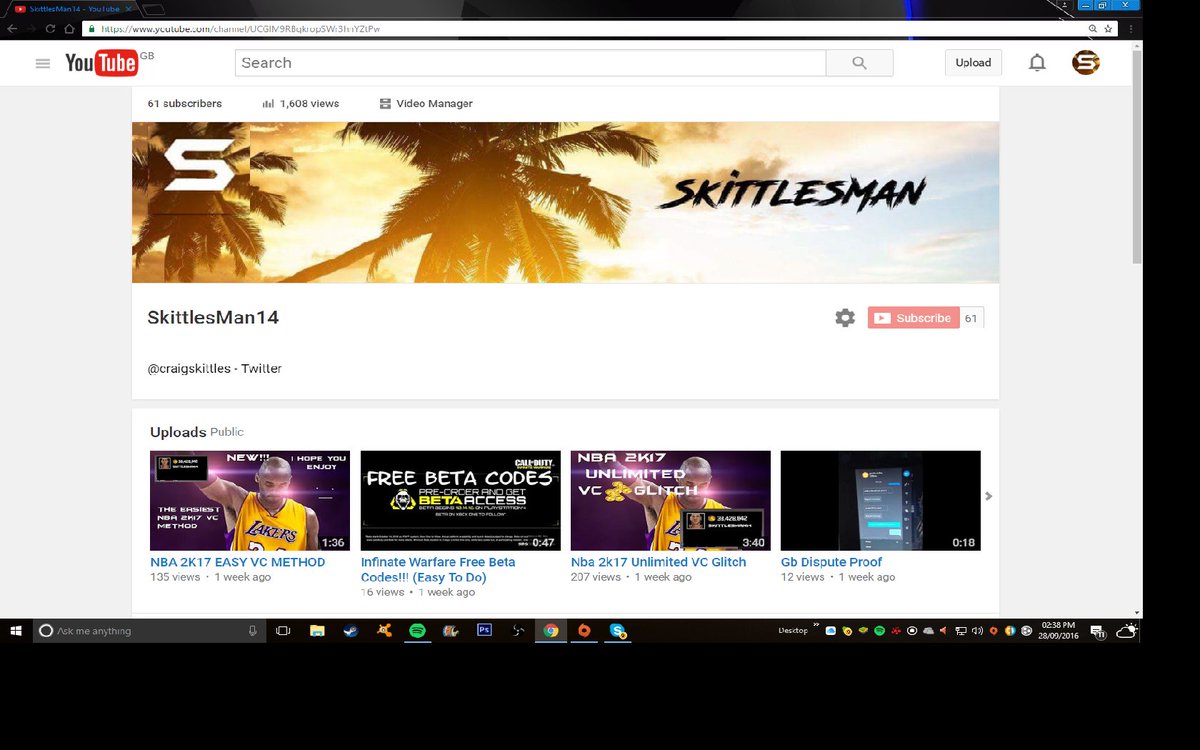This screenshot has width=1200, height=750.
Task: Open Spotify from the taskbar
Action: click(x=417, y=631)
